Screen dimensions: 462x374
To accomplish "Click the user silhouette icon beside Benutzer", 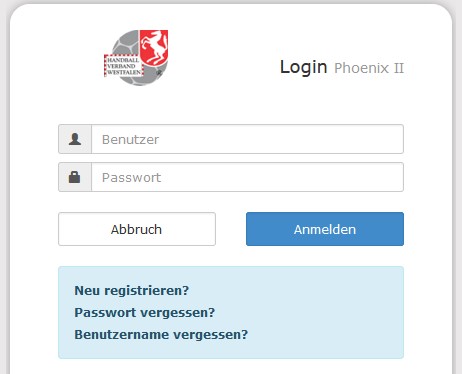I will (x=75, y=139).
